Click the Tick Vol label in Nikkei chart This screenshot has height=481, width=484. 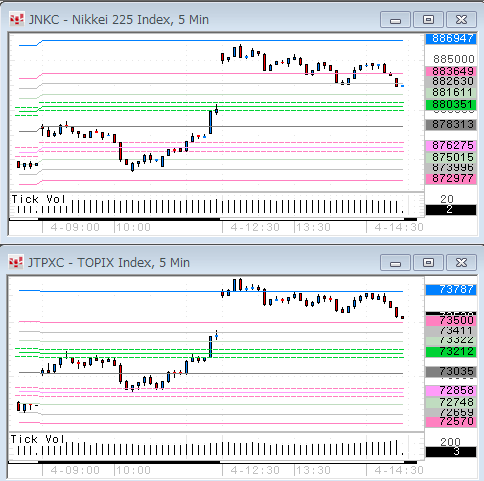(38, 199)
